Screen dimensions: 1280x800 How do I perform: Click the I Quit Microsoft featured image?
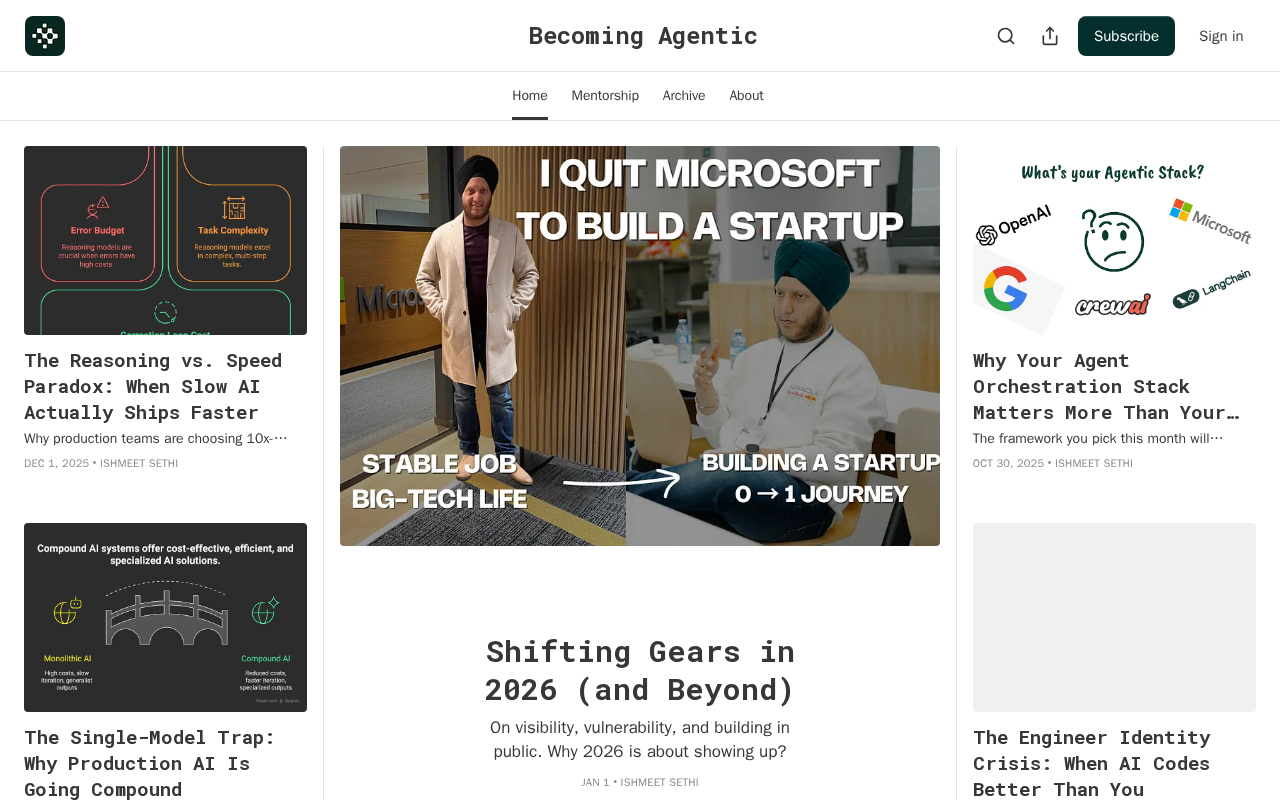point(640,346)
